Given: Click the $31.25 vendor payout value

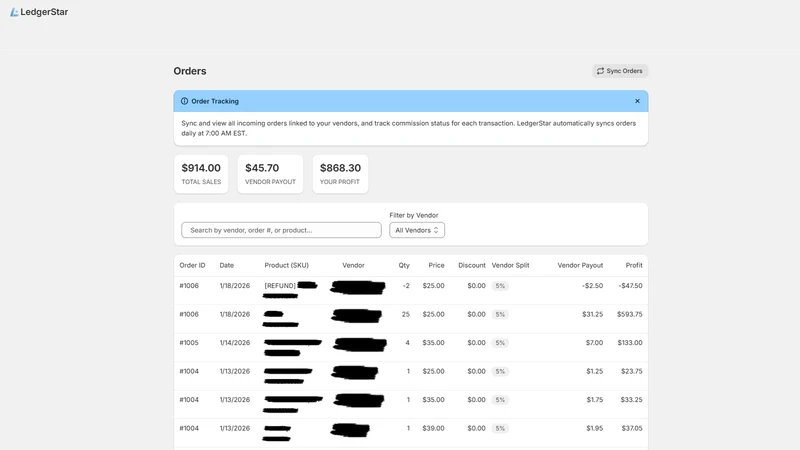Looking at the screenshot, I should click(x=592, y=314).
